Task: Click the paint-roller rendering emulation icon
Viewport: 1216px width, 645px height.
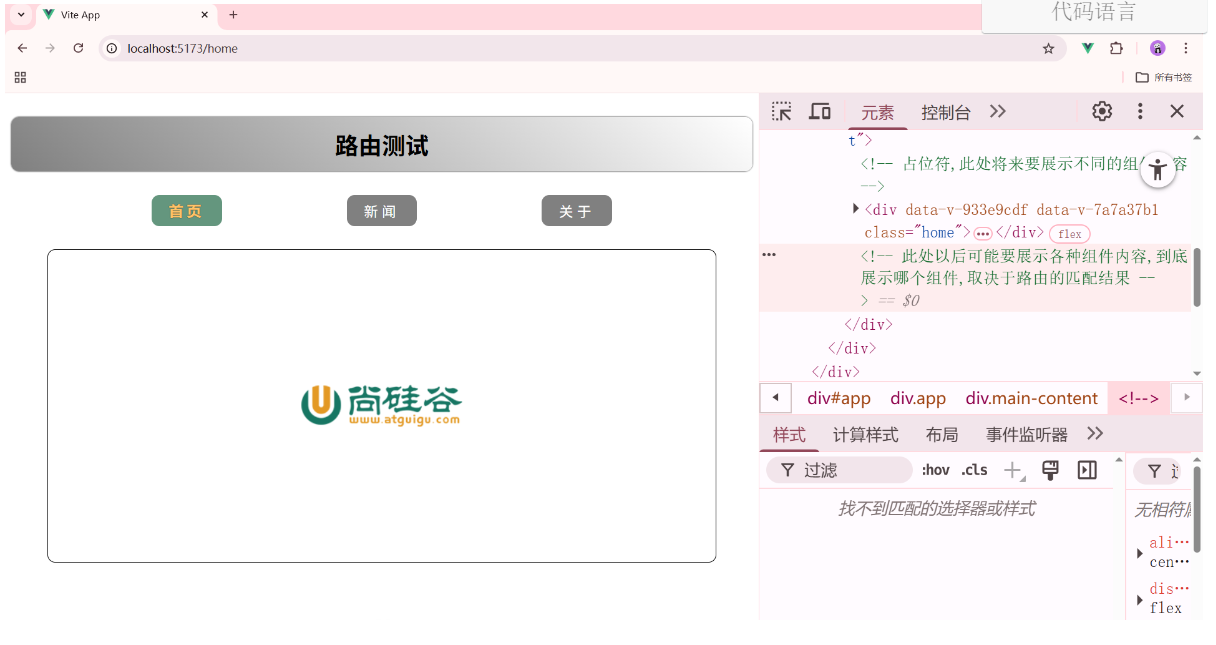Action: click(1050, 470)
